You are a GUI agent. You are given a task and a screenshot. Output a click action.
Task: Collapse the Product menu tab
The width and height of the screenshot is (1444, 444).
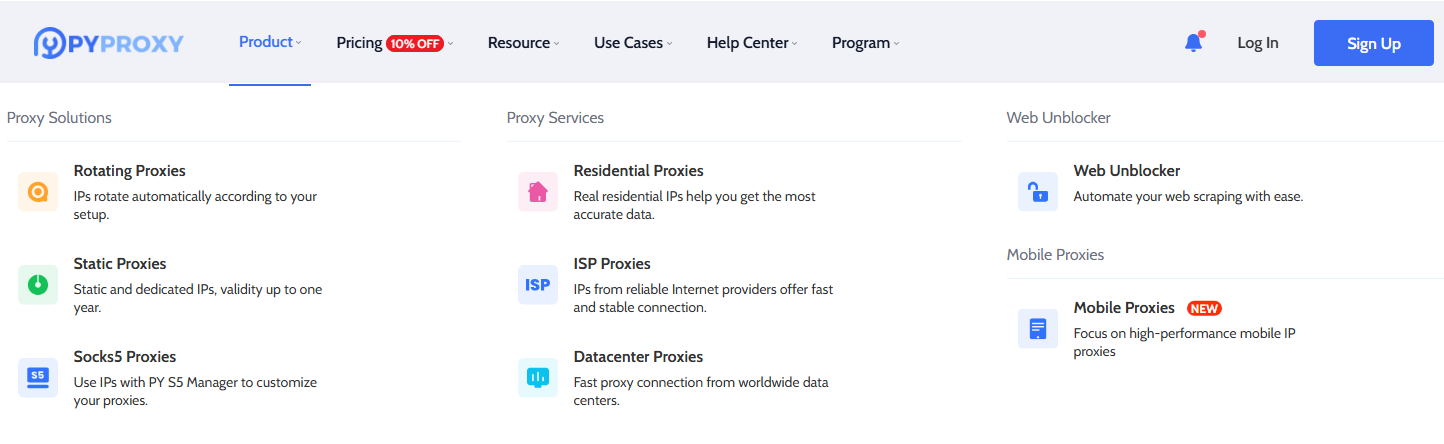tap(269, 42)
